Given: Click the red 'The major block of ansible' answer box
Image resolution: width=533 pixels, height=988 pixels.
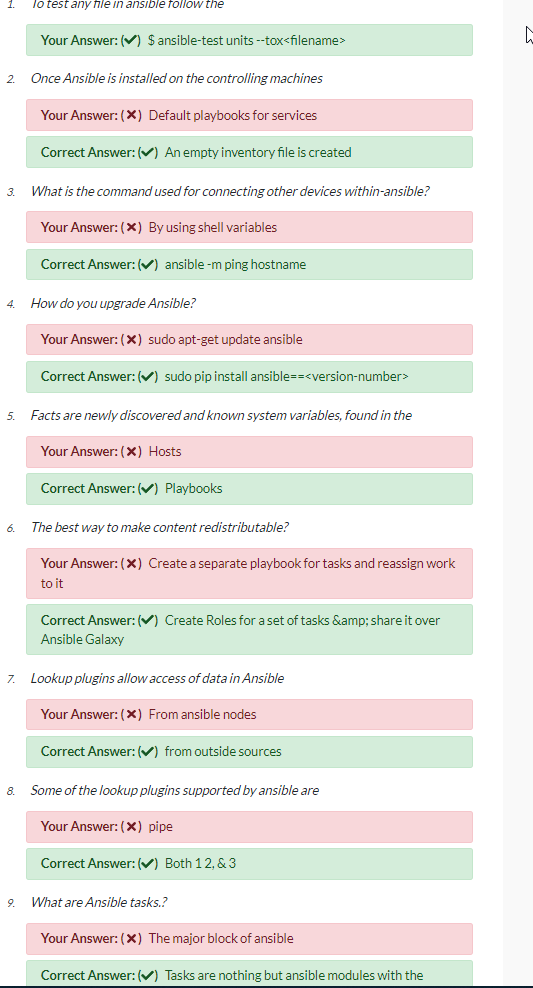Looking at the screenshot, I should (x=249, y=939).
